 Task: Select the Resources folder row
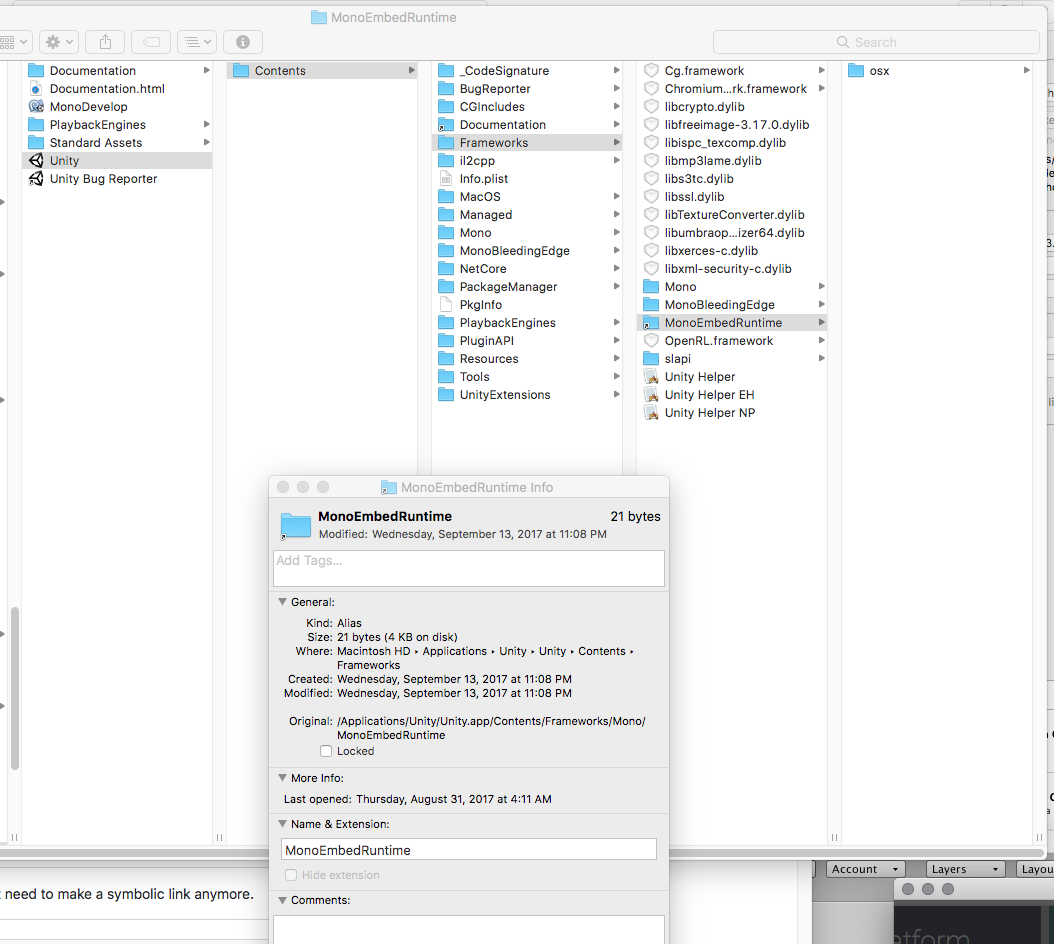(526, 359)
